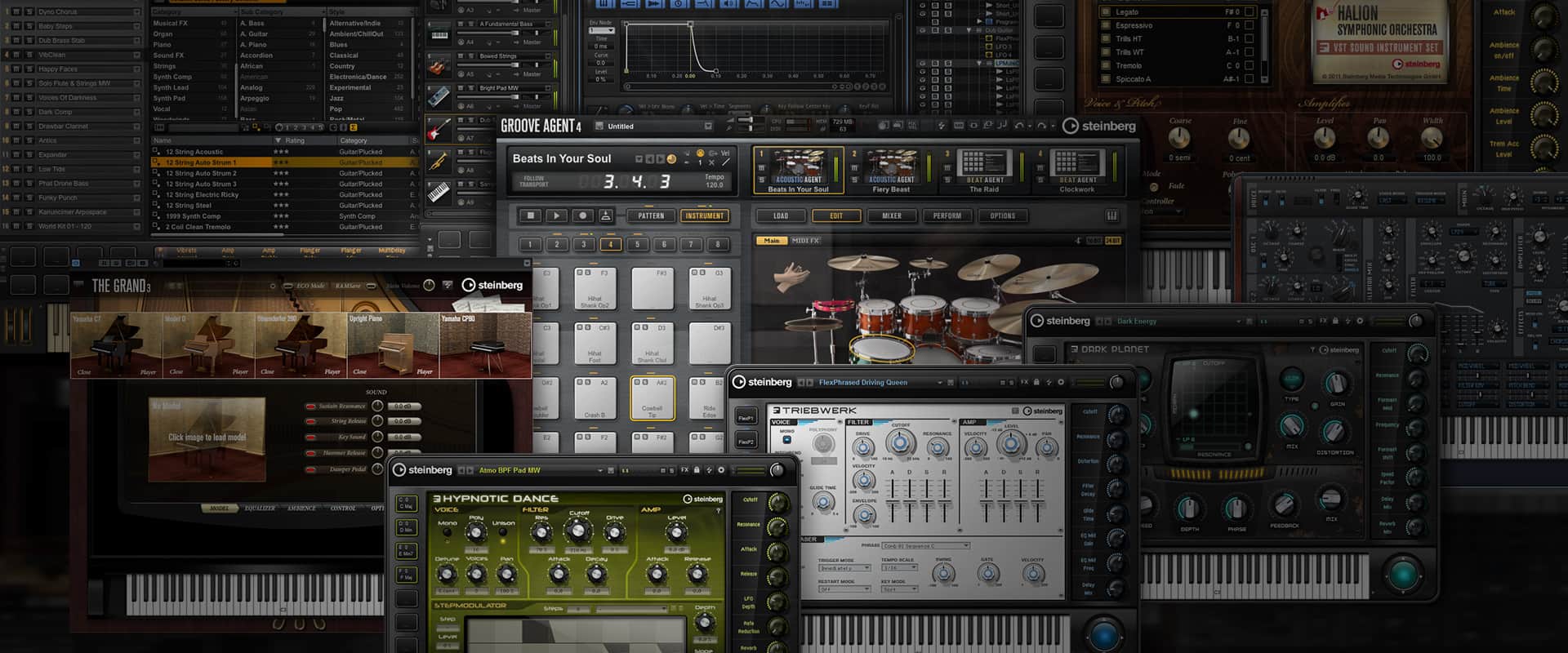Switch Groove Agent pads to Pattern mode
The image size is (1568, 653).
click(x=651, y=215)
